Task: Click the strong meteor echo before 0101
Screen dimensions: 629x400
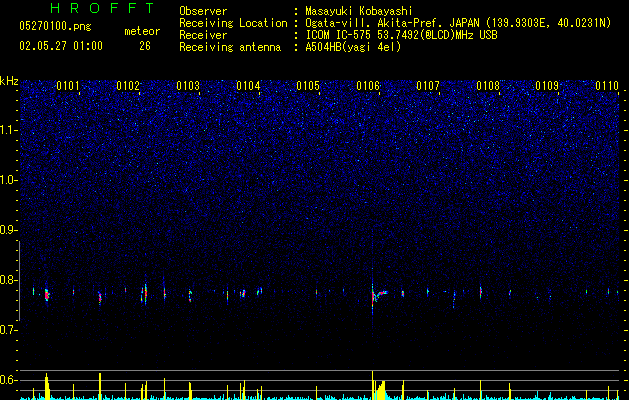Action: [47, 295]
